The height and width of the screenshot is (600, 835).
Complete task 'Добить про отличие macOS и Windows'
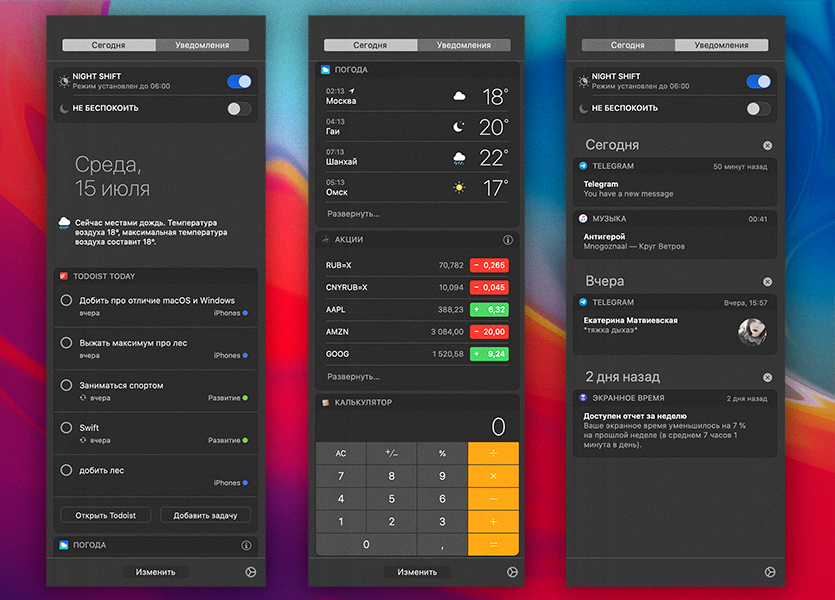tap(66, 300)
